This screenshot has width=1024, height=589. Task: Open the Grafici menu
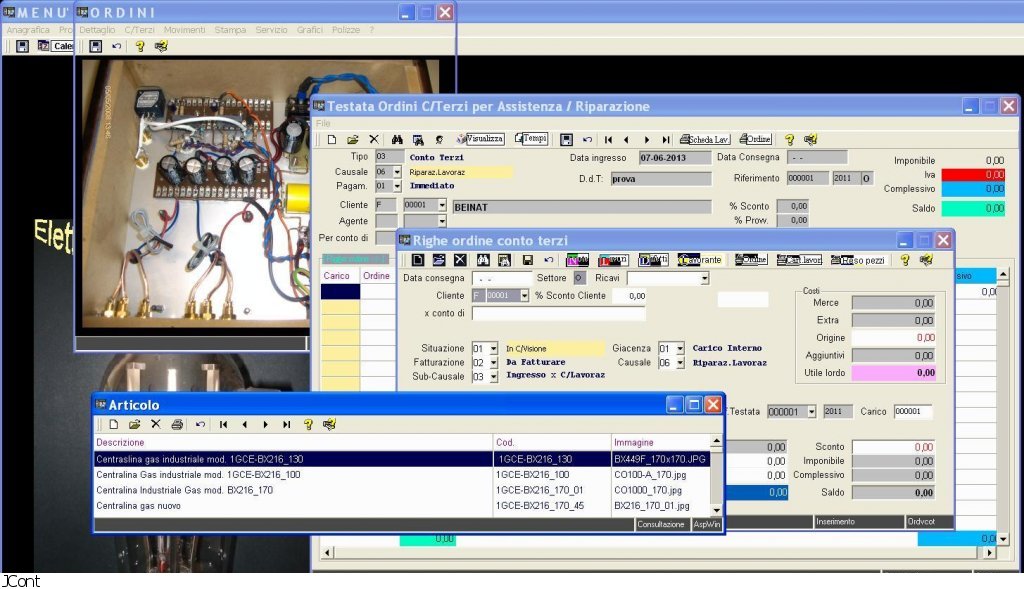pyautogui.click(x=309, y=30)
